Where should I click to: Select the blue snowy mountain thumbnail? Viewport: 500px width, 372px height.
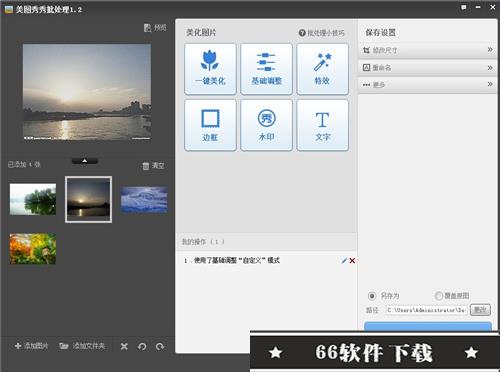[144, 200]
